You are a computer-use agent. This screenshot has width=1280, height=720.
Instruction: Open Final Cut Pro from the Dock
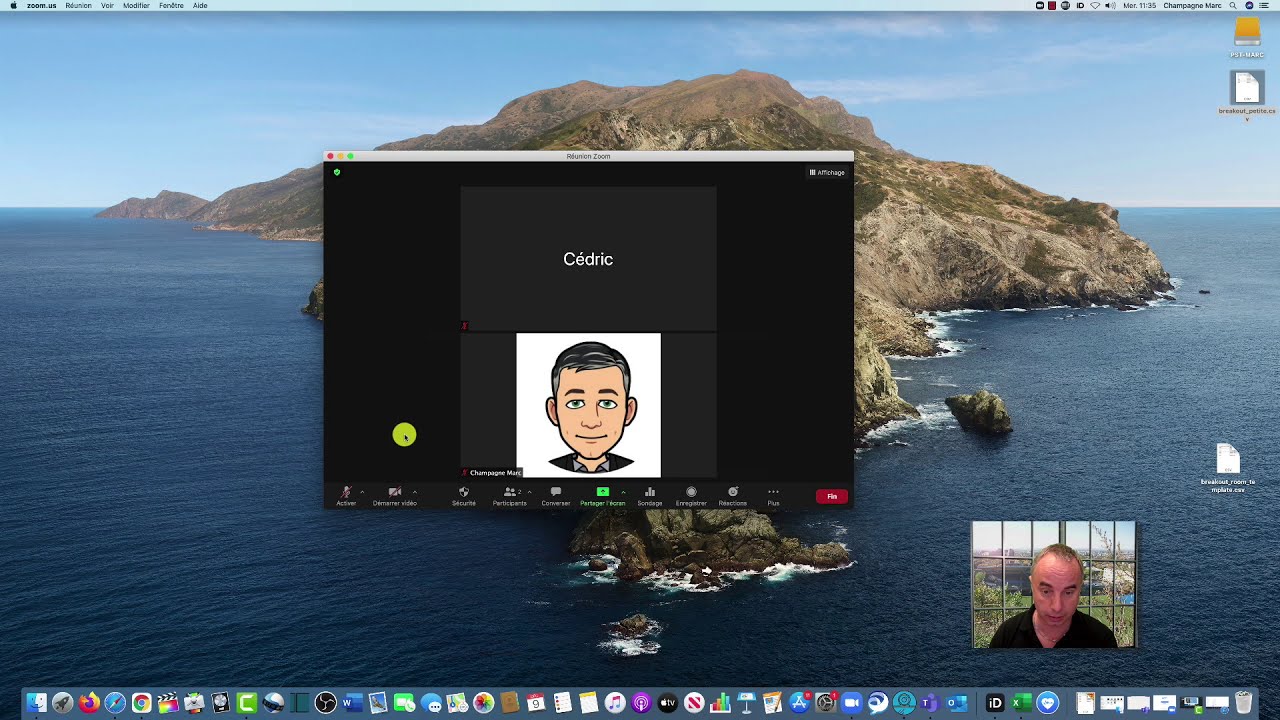coord(167,703)
